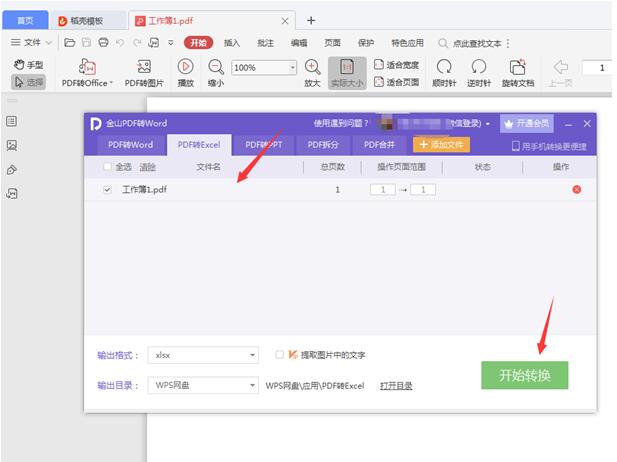This screenshot has width=617, height=462.
Task: Click the 清除 clear list link
Action: pyautogui.click(x=147, y=167)
